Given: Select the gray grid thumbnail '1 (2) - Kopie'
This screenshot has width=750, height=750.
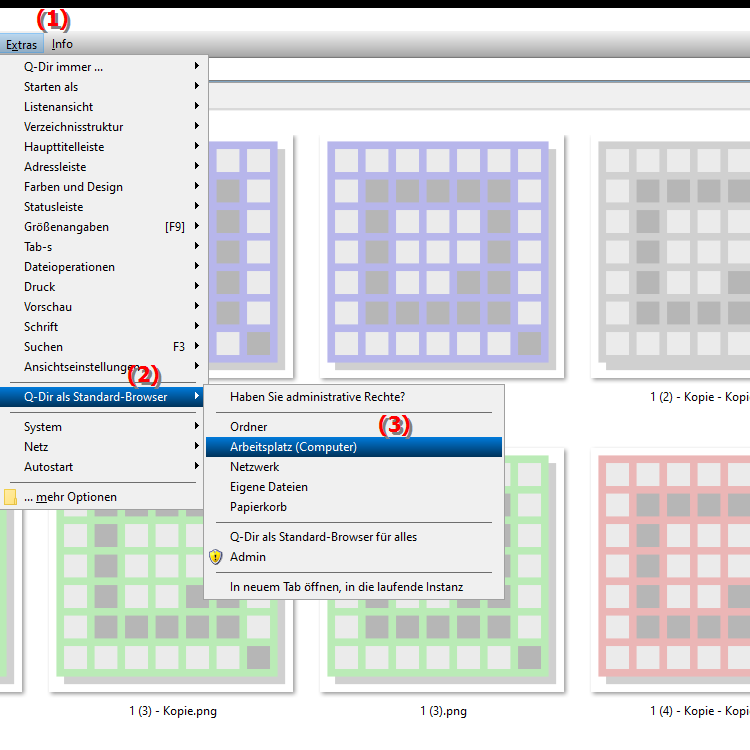Looking at the screenshot, I should (671, 257).
